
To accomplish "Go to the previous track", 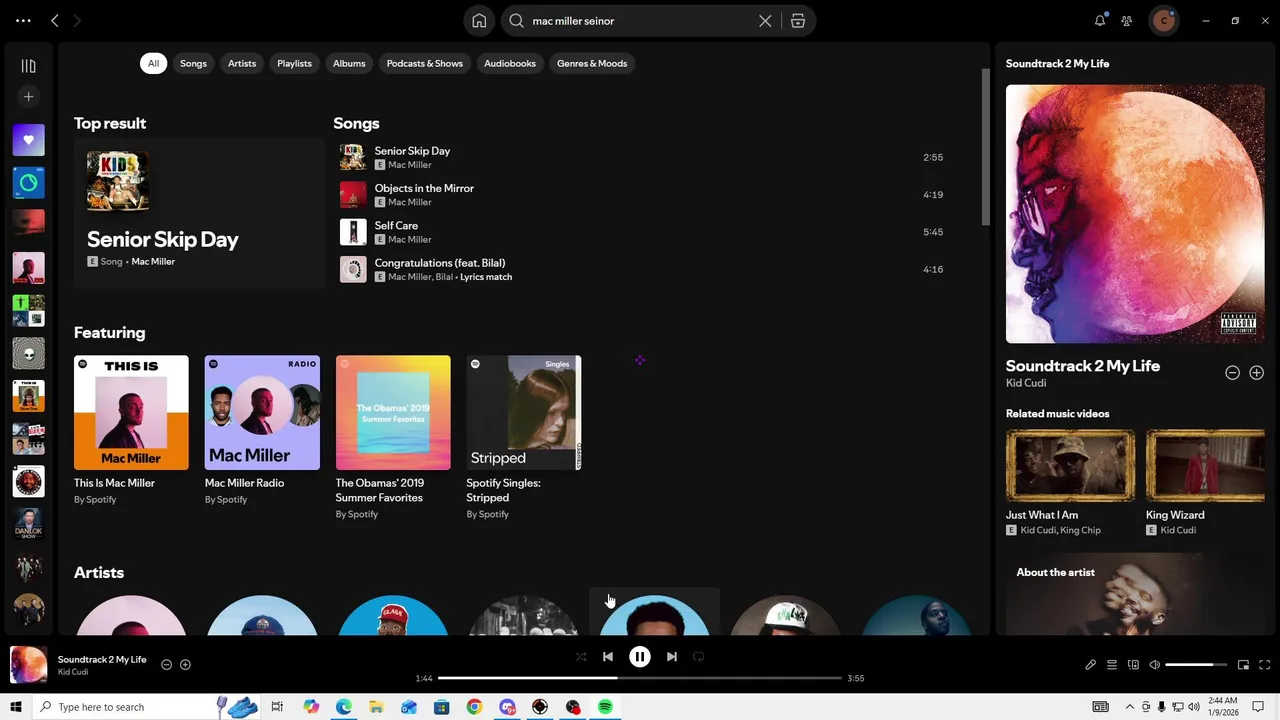I will click(607, 657).
